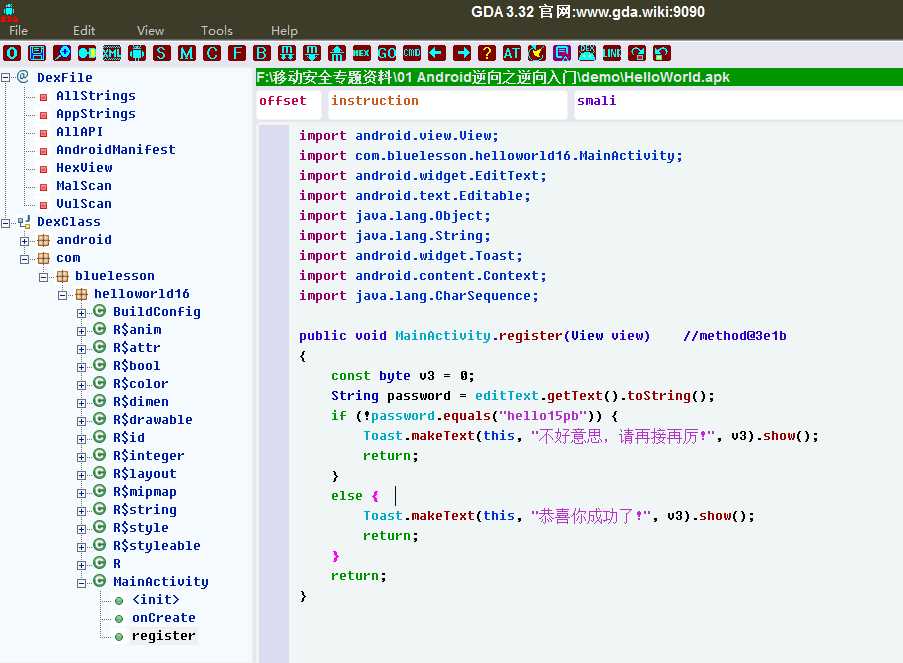Select the register method in tree

pos(164,636)
